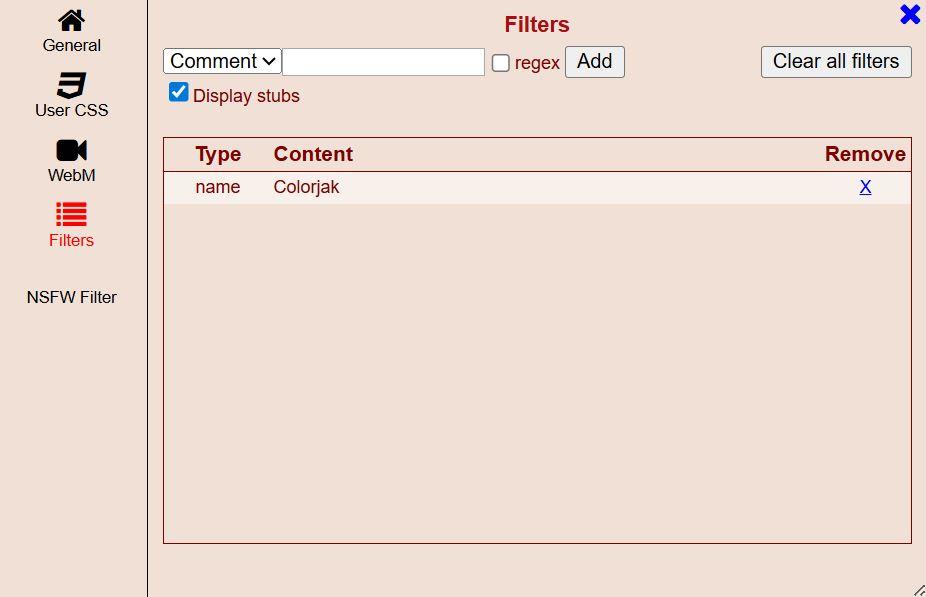The image size is (926, 597).
Task: Open the User CSS icon
Action: [71, 85]
